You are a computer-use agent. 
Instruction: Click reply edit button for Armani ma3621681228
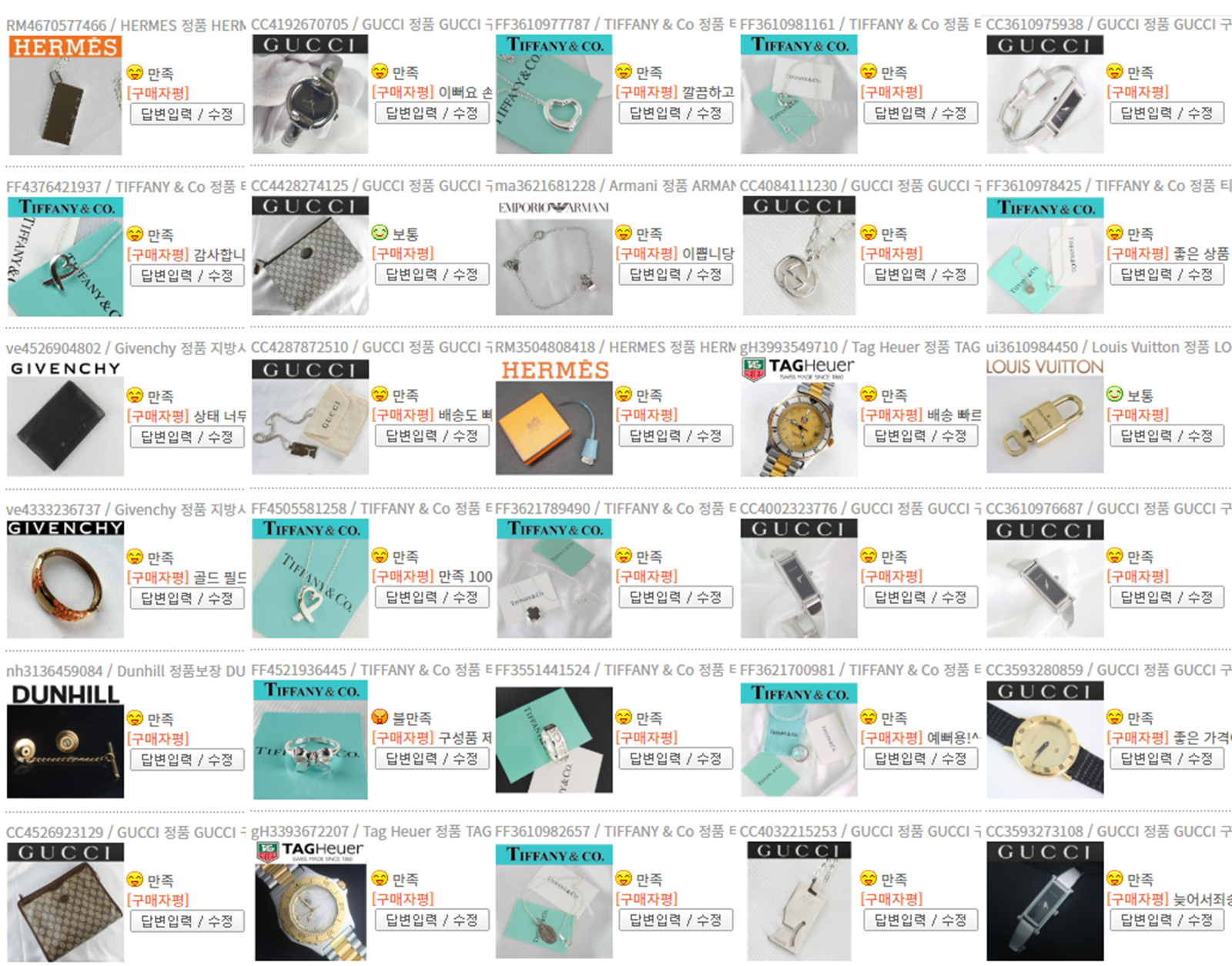pos(675,274)
